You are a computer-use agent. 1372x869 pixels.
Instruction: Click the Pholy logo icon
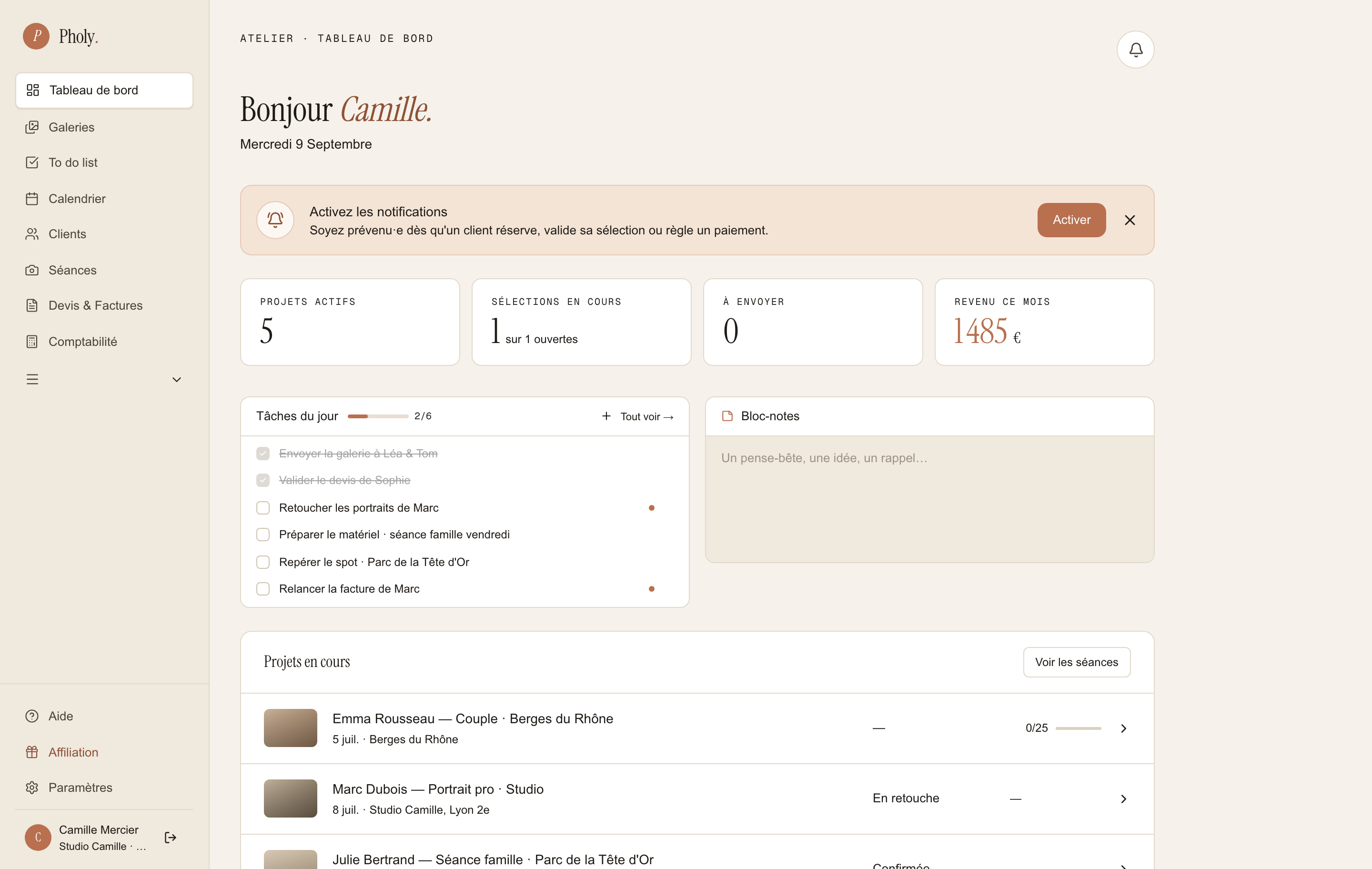tap(36, 37)
